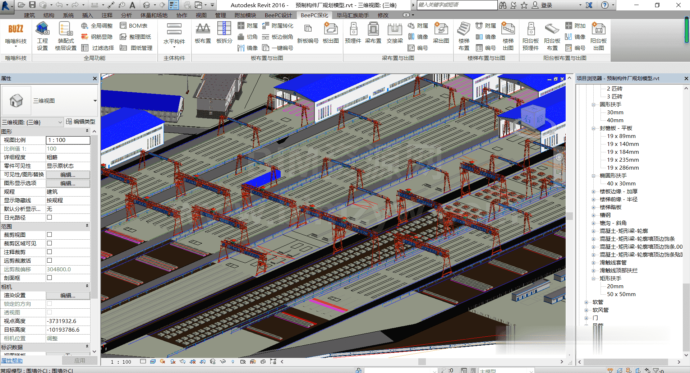The image size is (690, 373).
Task: Enable the 裁剪视图 crop view checkbox
Action: pyautogui.click(x=49, y=234)
